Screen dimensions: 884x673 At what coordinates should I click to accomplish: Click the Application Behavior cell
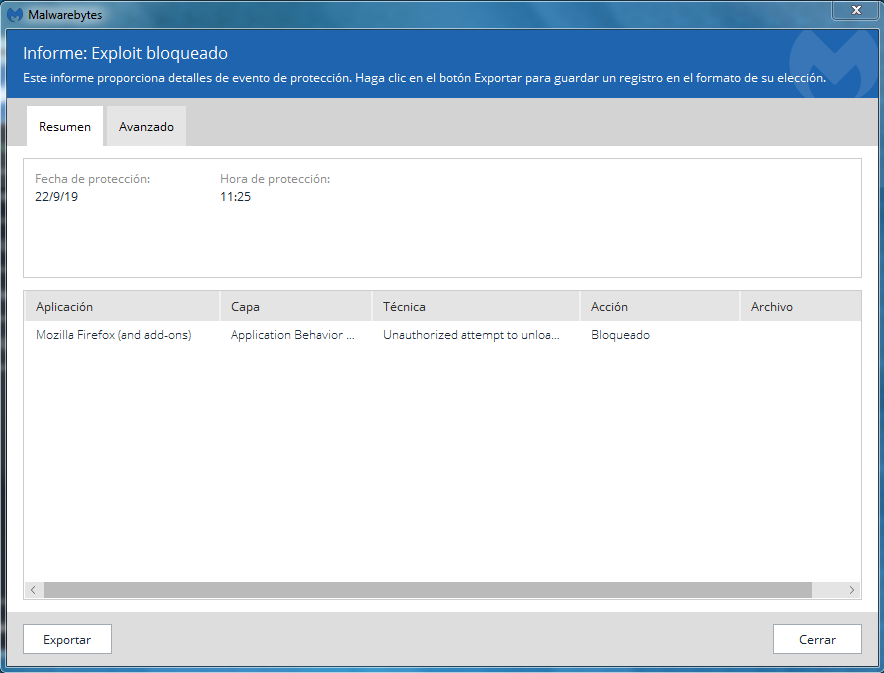pyautogui.click(x=293, y=335)
